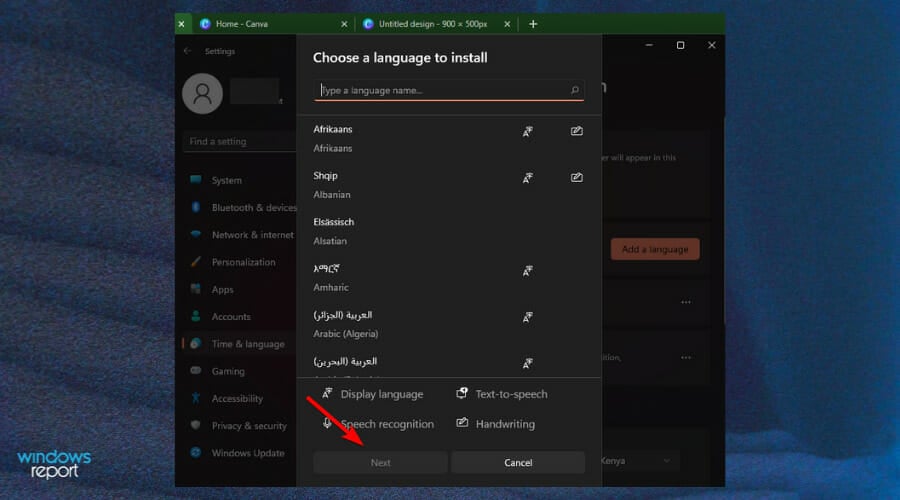
Task: Click the Find a setting search box
Action: pos(240,141)
